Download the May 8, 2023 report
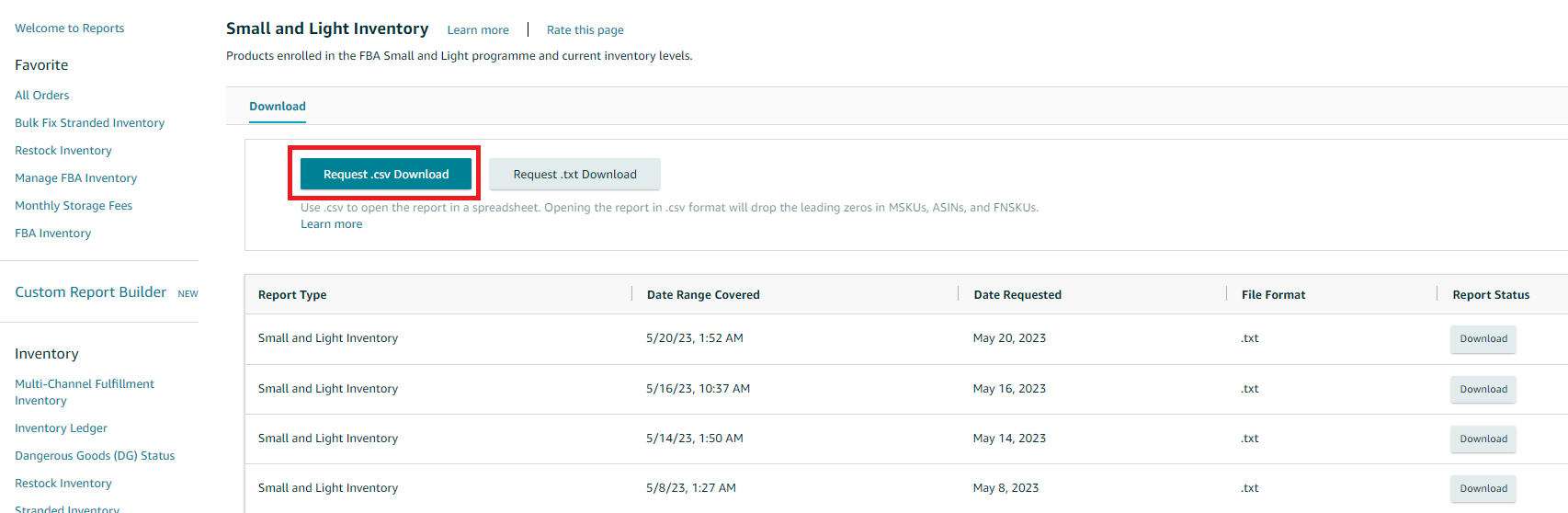Image resolution: width=1568 pixels, height=513 pixels. pyautogui.click(x=1483, y=488)
